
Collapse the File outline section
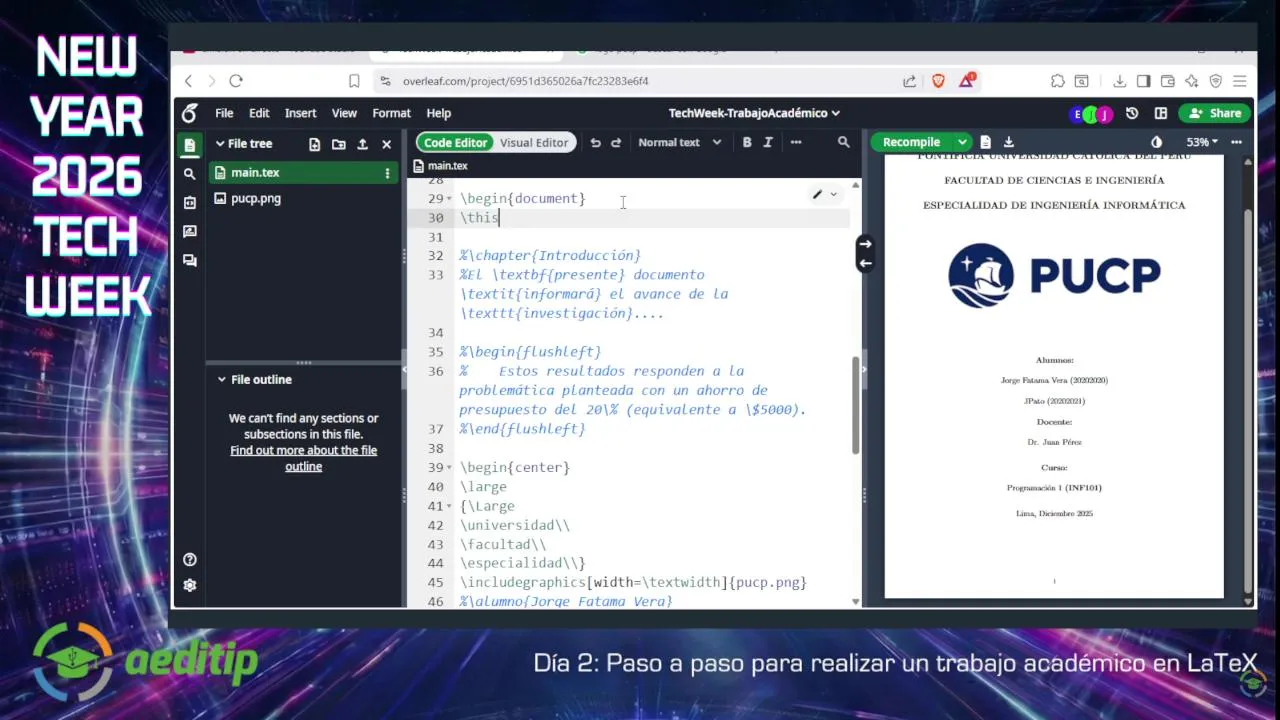[222, 380]
